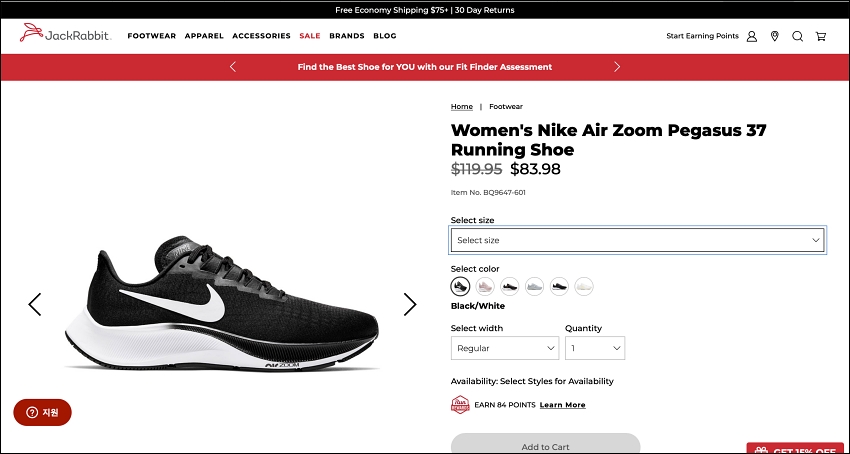850x454 pixels.
Task: Select the third color swatch, black with white sole
Action: tap(510, 286)
